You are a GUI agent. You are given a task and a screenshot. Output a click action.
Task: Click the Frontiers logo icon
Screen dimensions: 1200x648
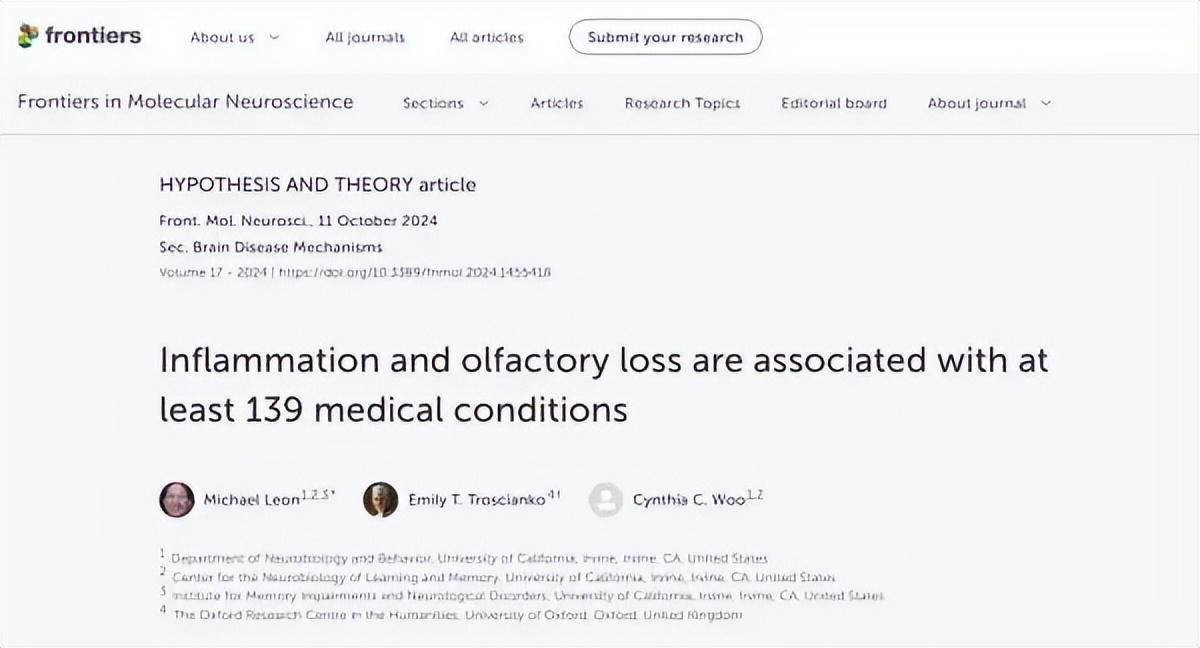[x=27, y=36]
